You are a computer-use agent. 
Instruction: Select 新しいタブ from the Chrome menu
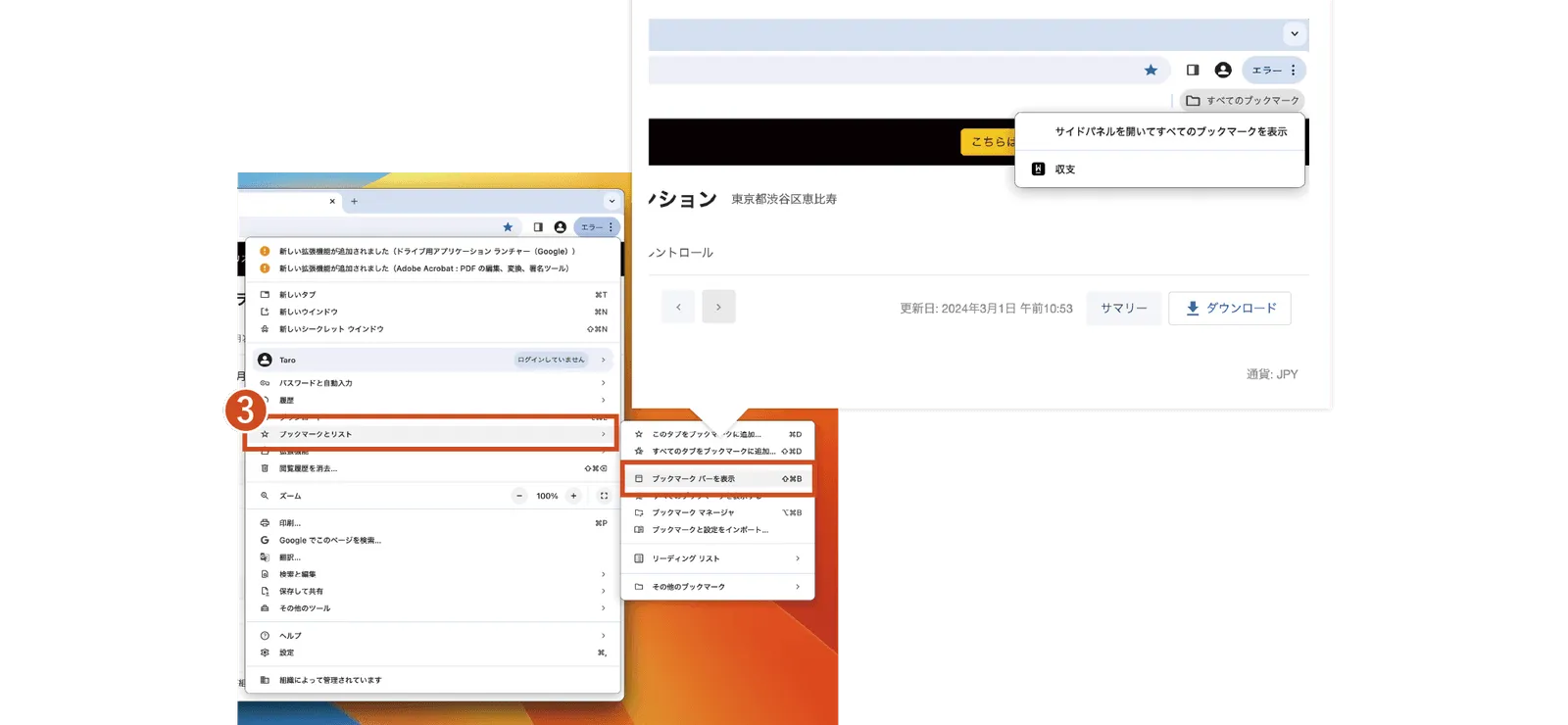[433, 294]
